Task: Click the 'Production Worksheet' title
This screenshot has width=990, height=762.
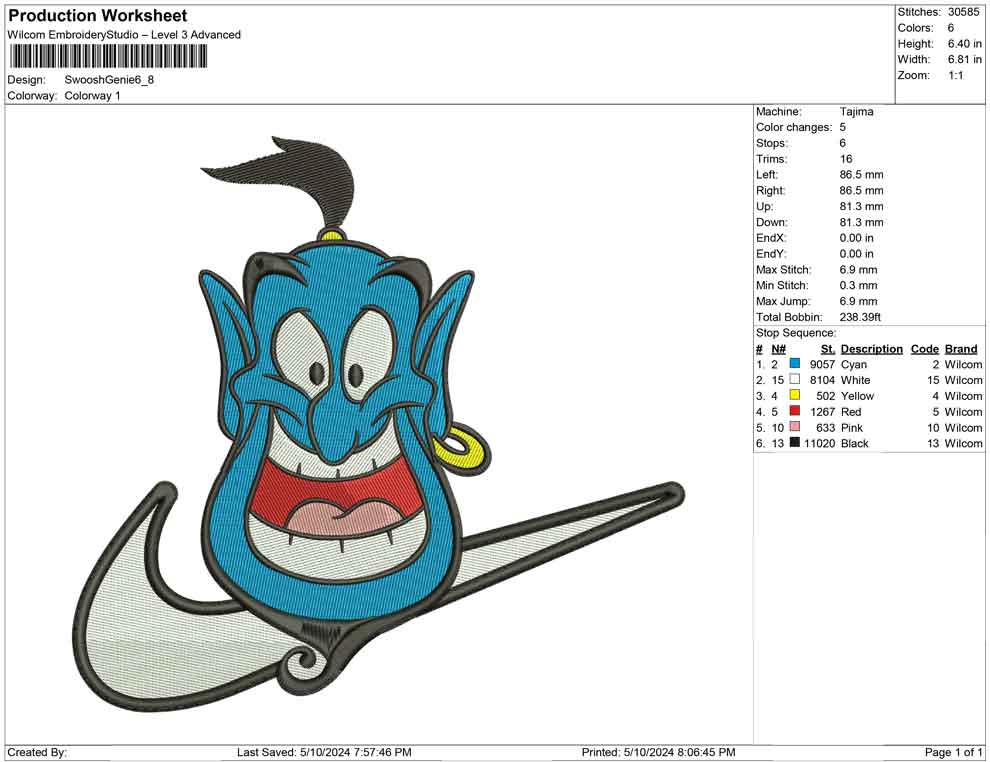Action: point(98,16)
